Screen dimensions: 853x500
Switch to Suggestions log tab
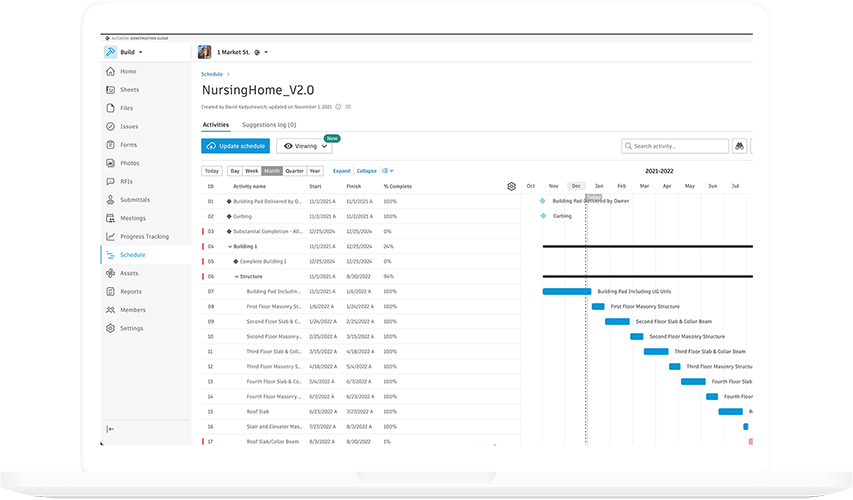[x=269, y=125]
